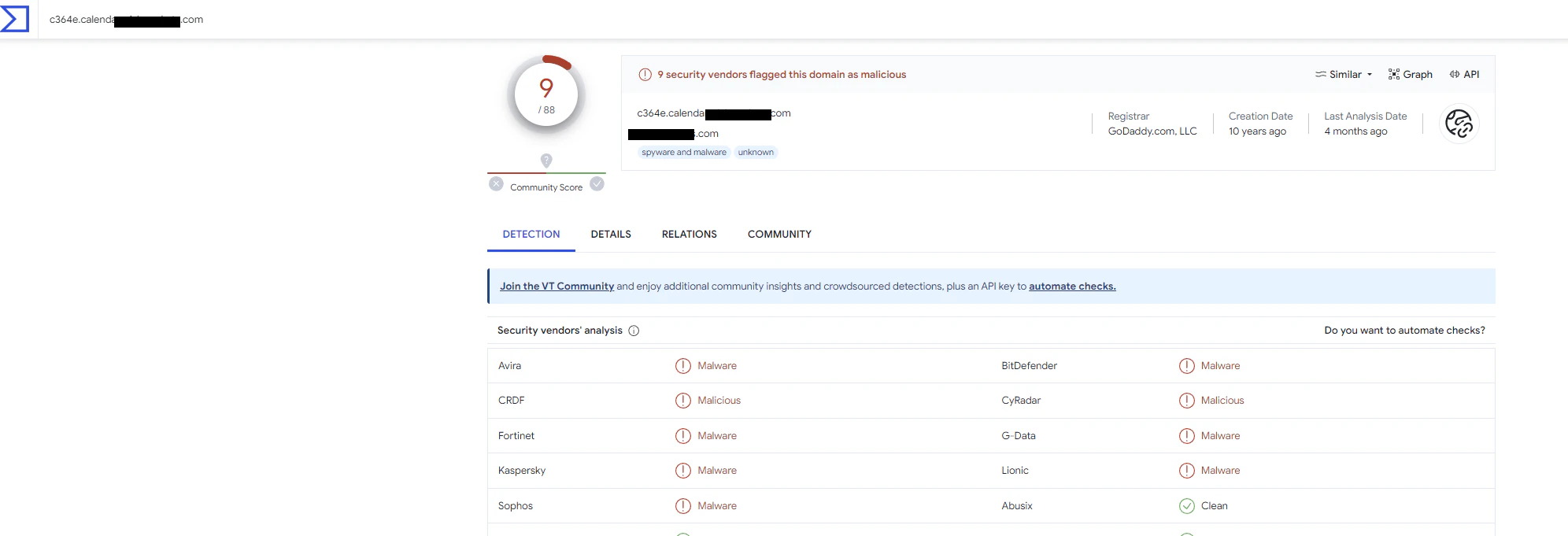Image resolution: width=1568 pixels, height=536 pixels.
Task: Click Lionic malware warning icon
Action: [1187, 471]
